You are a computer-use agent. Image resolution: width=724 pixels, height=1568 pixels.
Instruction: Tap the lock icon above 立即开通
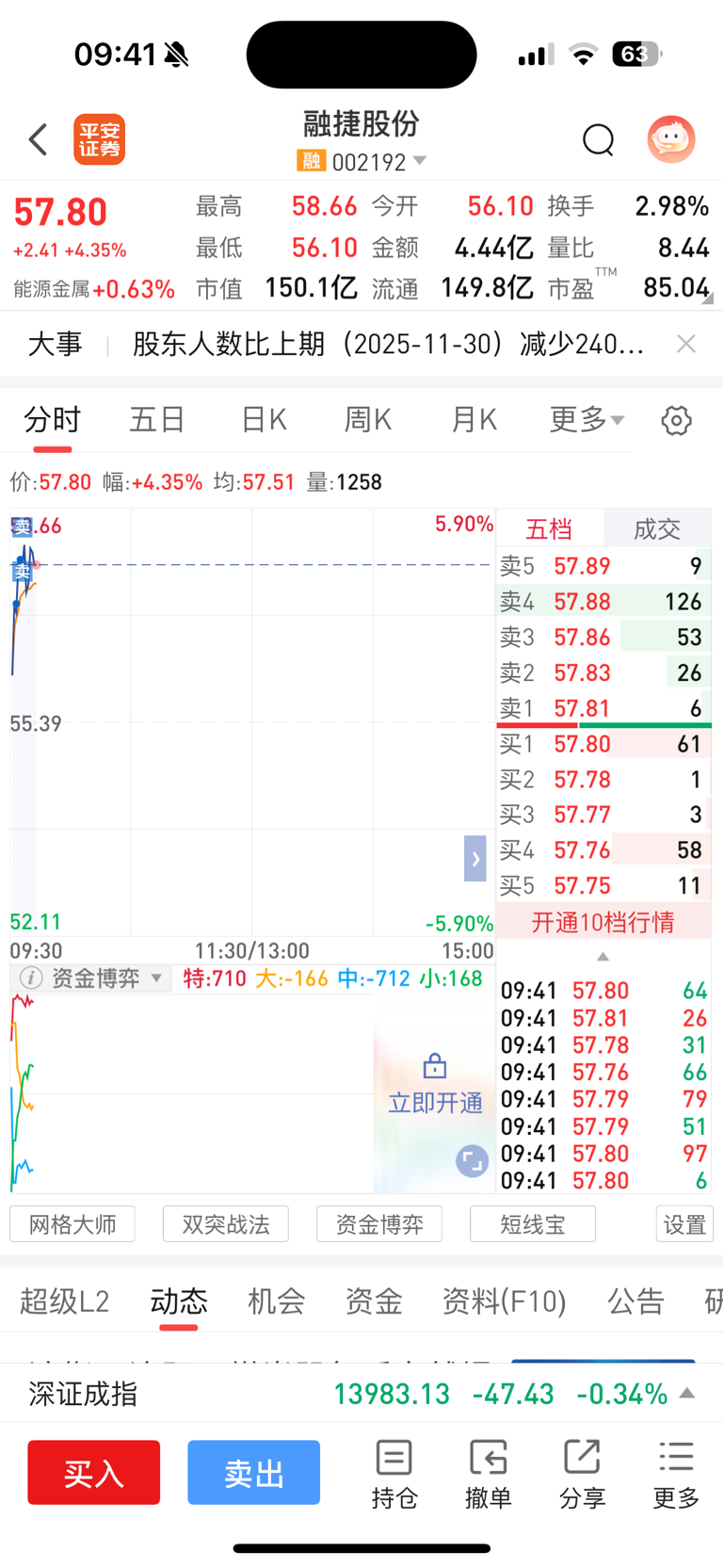[x=435, y=1066]
